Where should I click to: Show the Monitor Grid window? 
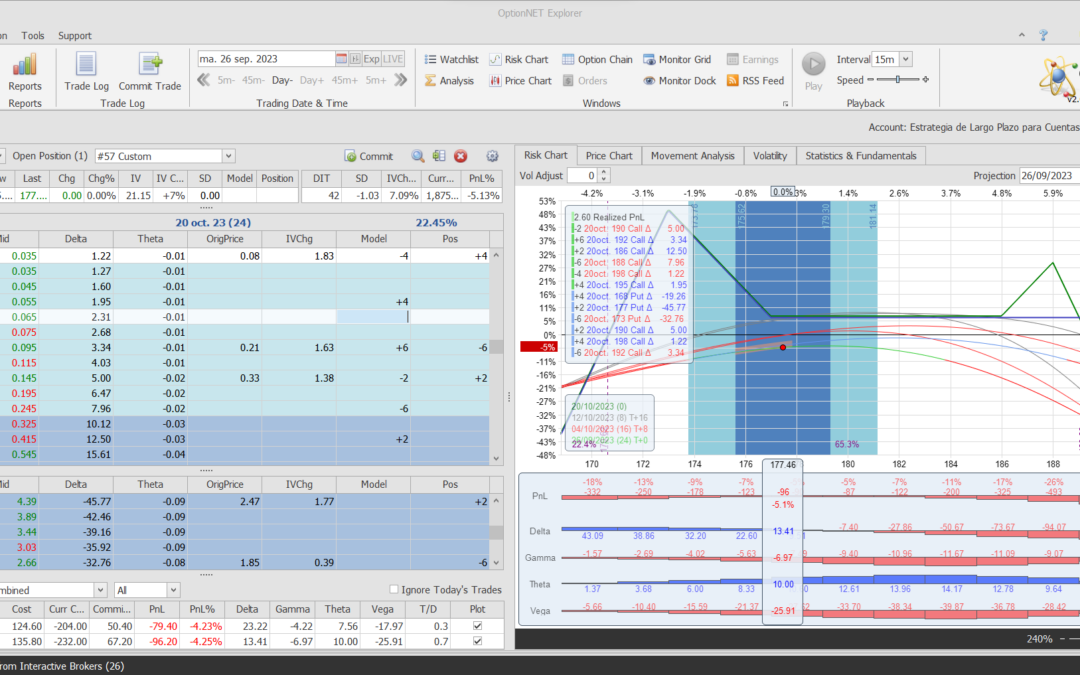(677, 59)
